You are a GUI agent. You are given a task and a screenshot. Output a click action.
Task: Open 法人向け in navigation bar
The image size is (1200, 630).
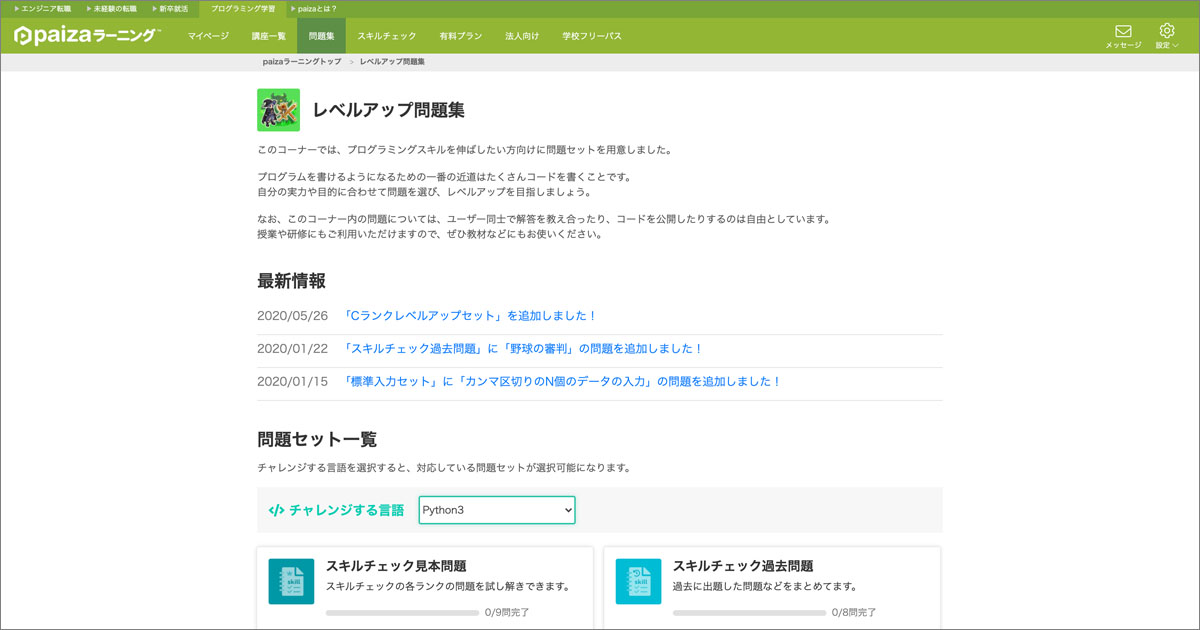click(x=521, y=36)
